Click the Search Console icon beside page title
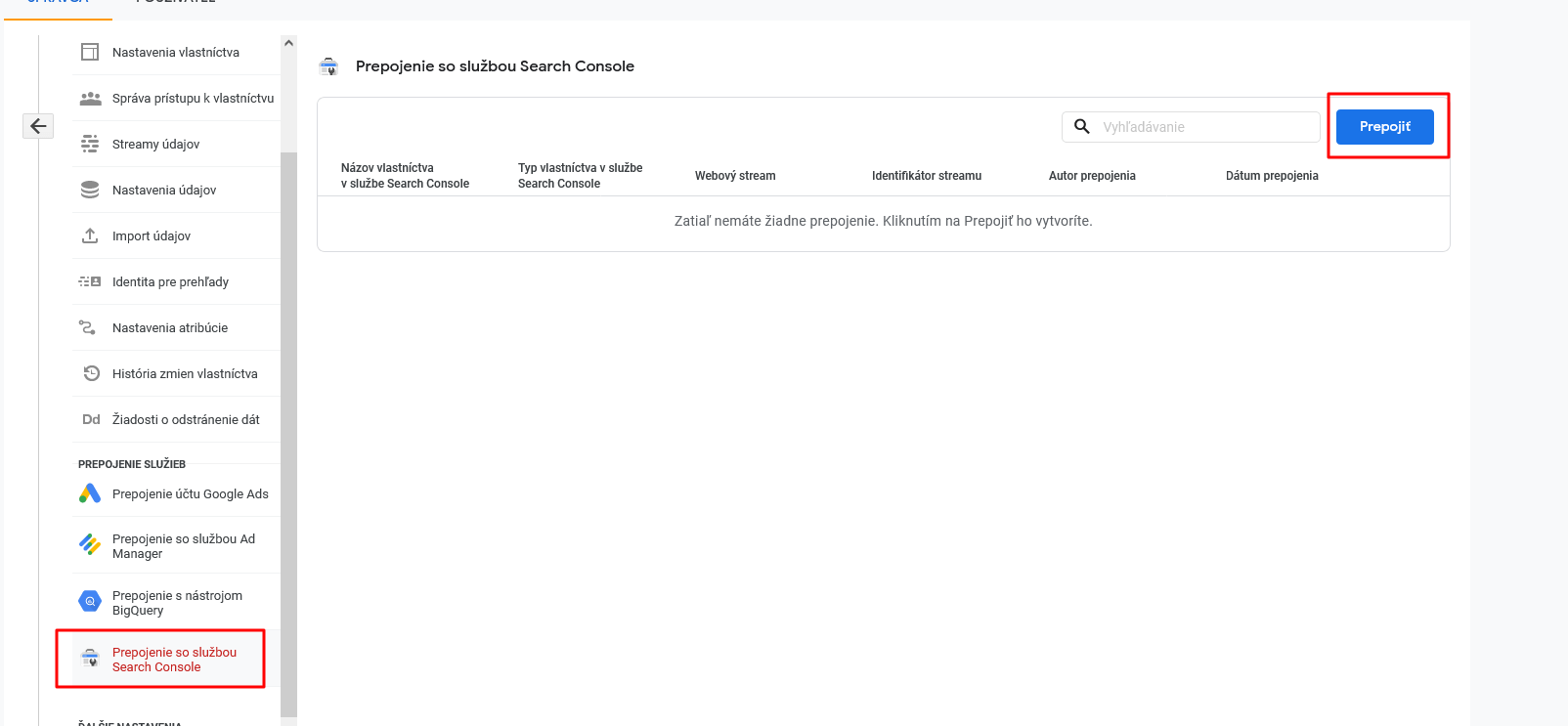1568x726 pixels. pyautogui.click(x=328, y=66)
